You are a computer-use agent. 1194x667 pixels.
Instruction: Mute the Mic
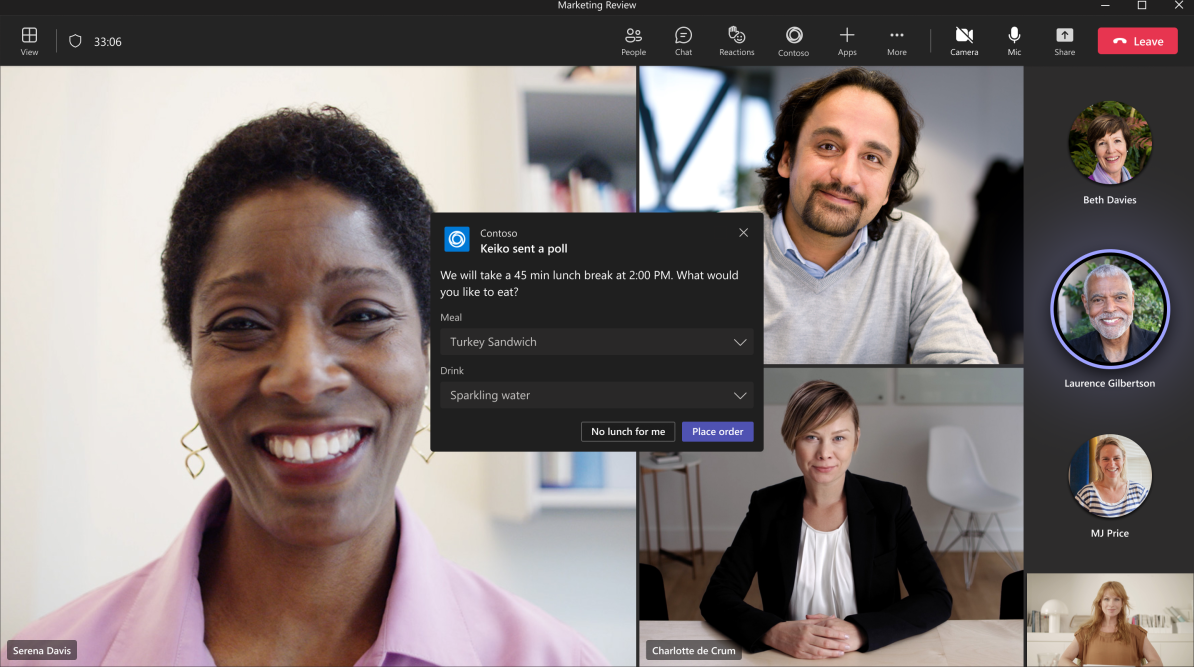pos(1014,41)
